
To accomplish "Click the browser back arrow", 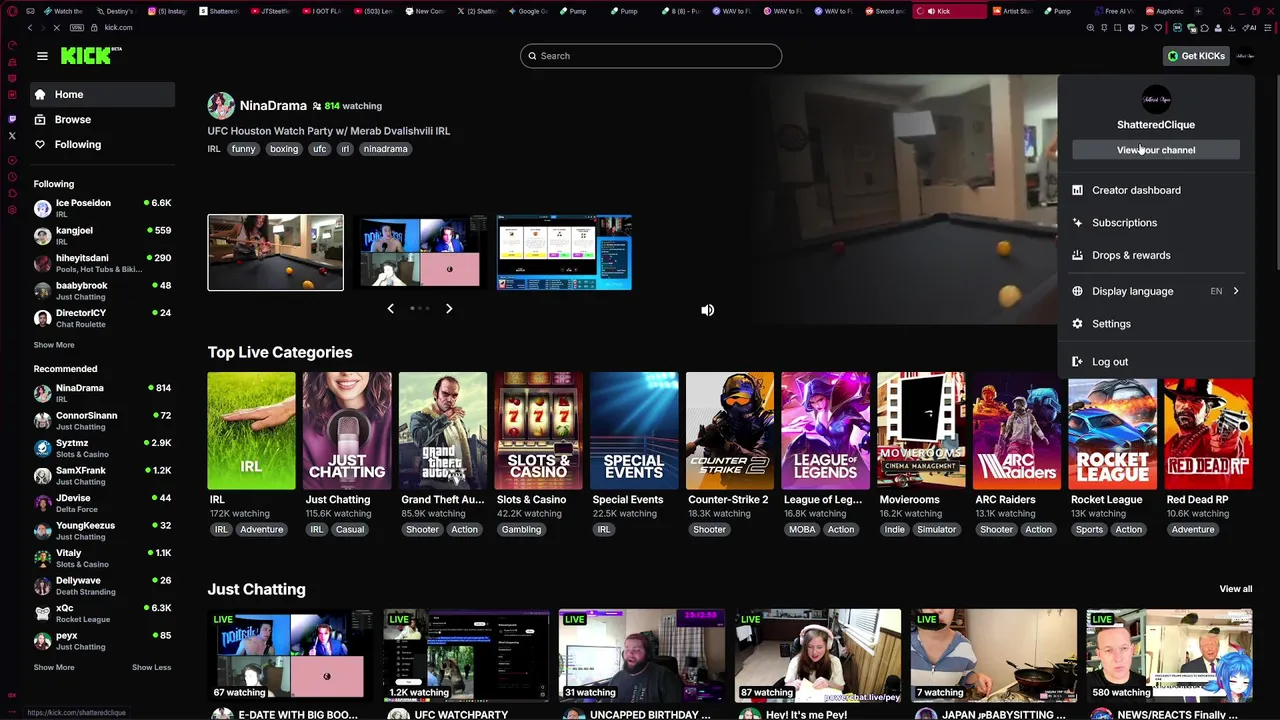I will [x=29, y=28].
